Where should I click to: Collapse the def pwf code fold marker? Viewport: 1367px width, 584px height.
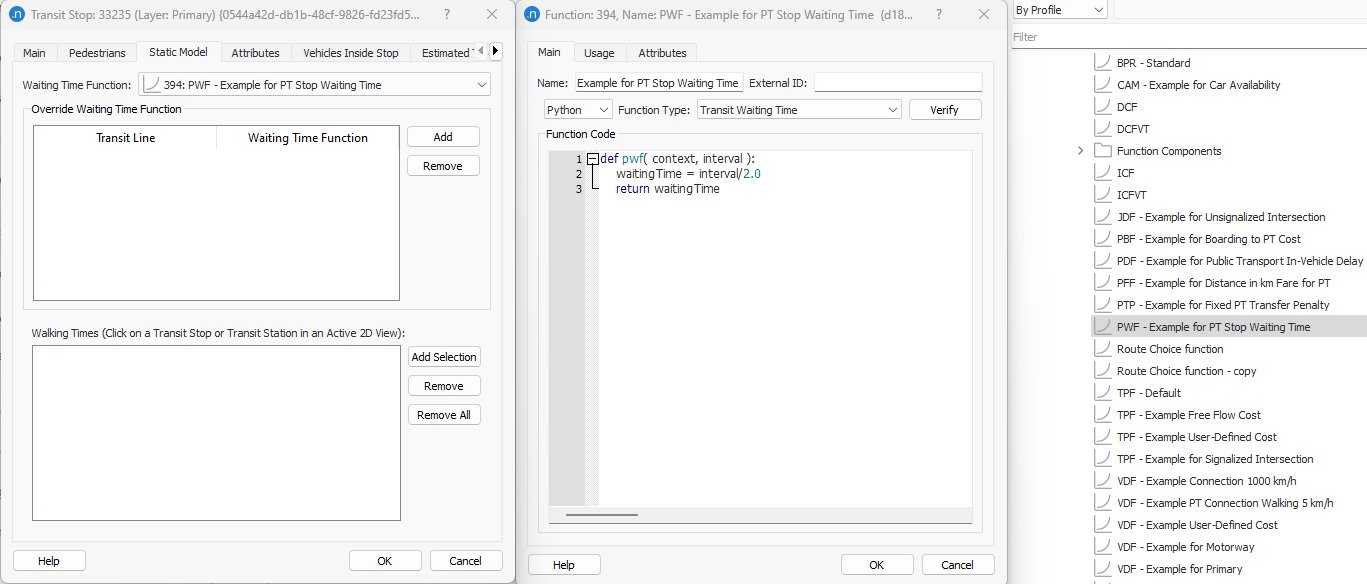[x=593, y=159]
